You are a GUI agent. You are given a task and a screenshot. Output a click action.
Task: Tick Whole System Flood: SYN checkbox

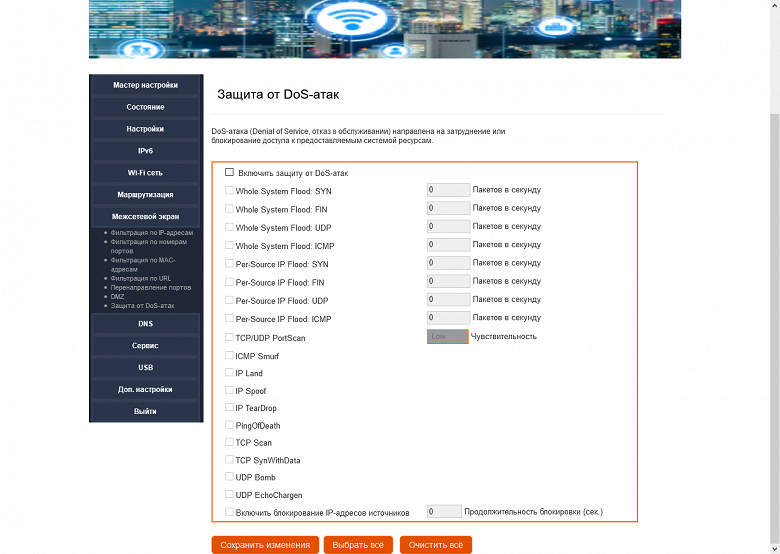click(x=229, y=190)
